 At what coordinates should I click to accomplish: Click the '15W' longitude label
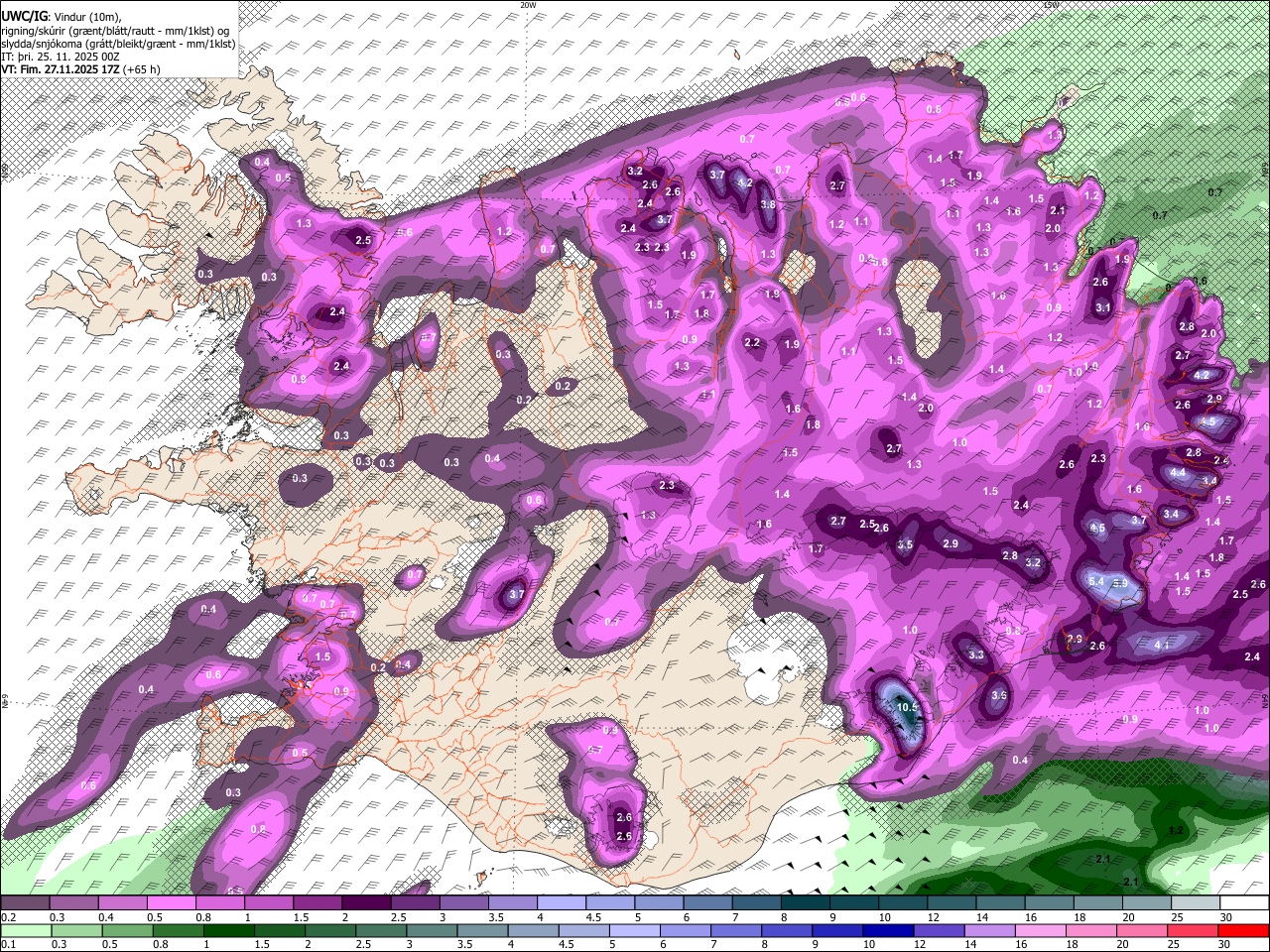(x=1051, y=5)
